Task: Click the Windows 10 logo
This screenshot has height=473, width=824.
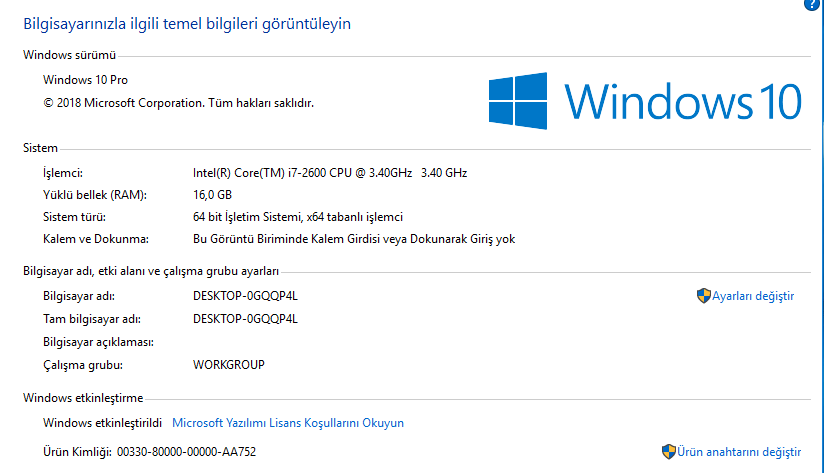Action: pos(645,101)
